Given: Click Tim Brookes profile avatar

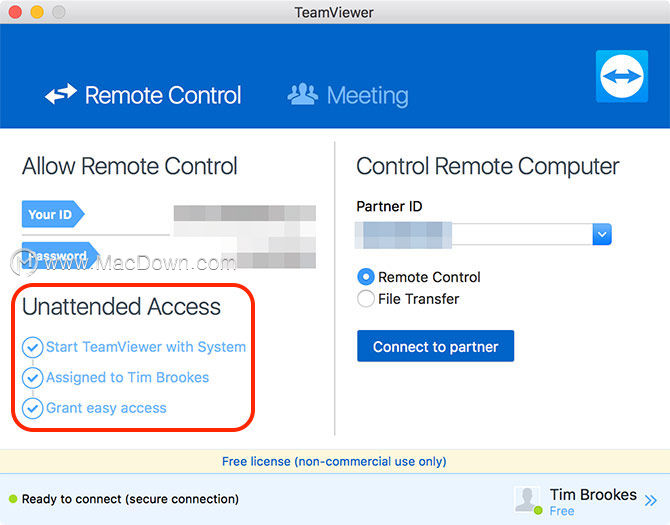Looking at the screenshot, I should [527, 500].
